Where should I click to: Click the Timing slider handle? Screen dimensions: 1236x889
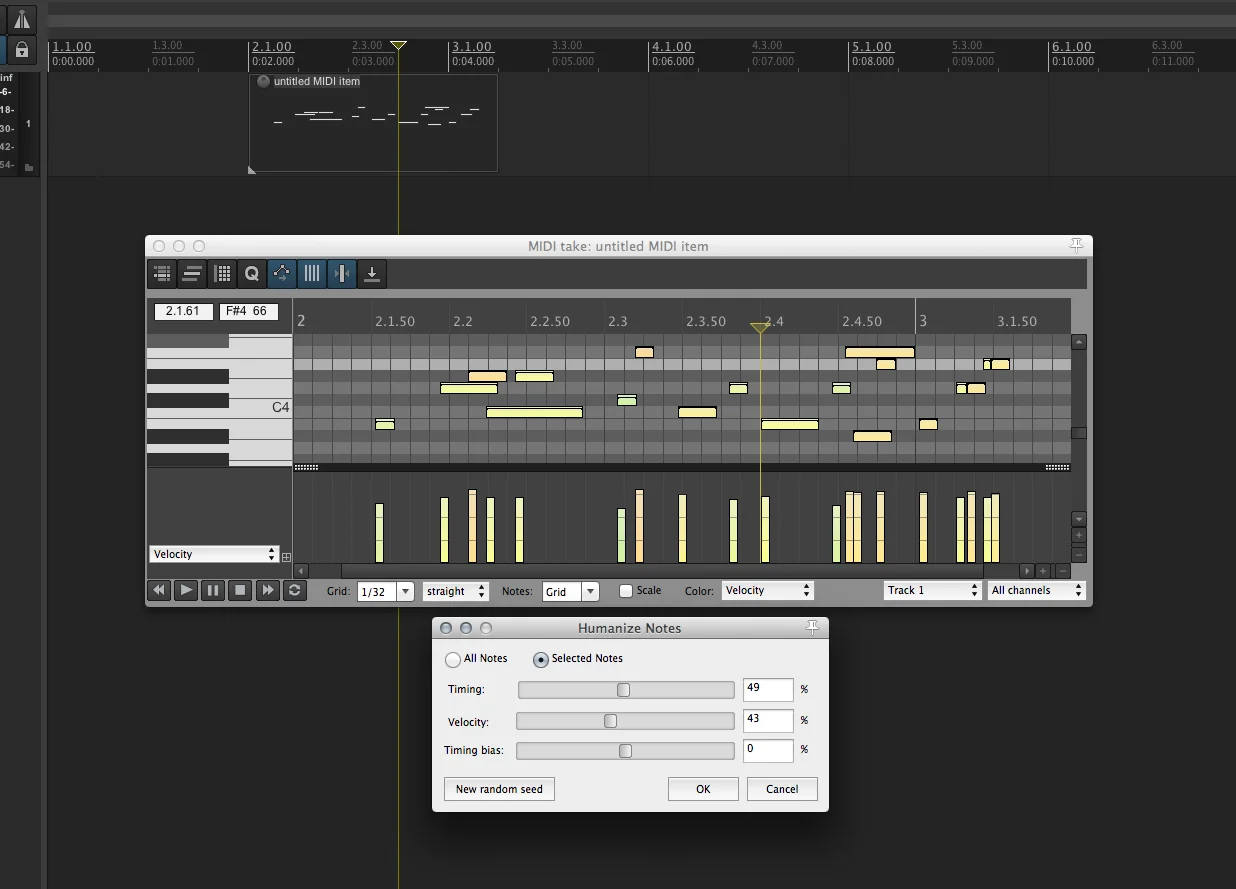pos(624,690)
